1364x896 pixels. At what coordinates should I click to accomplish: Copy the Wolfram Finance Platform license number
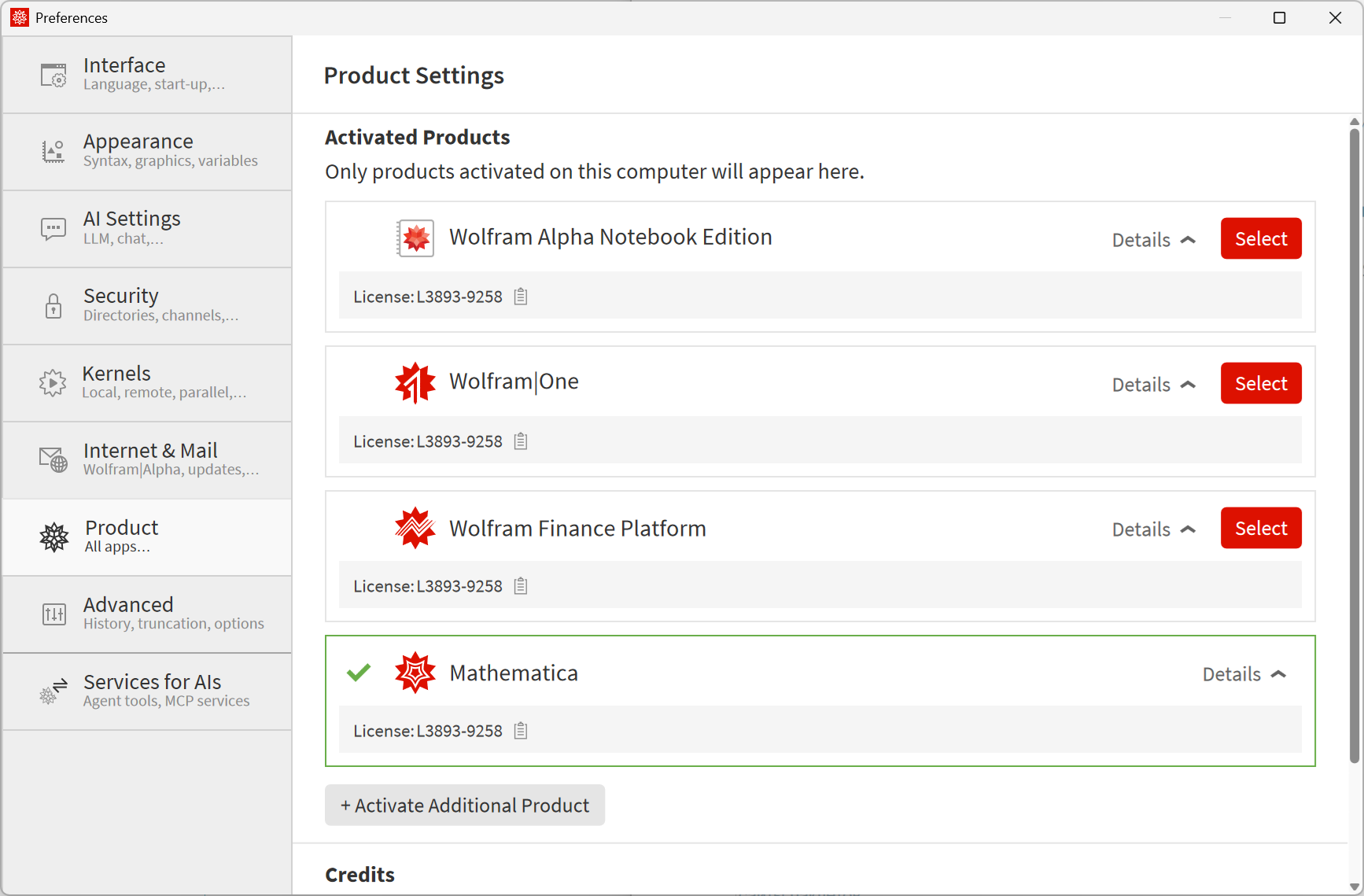tap(521, 586)
